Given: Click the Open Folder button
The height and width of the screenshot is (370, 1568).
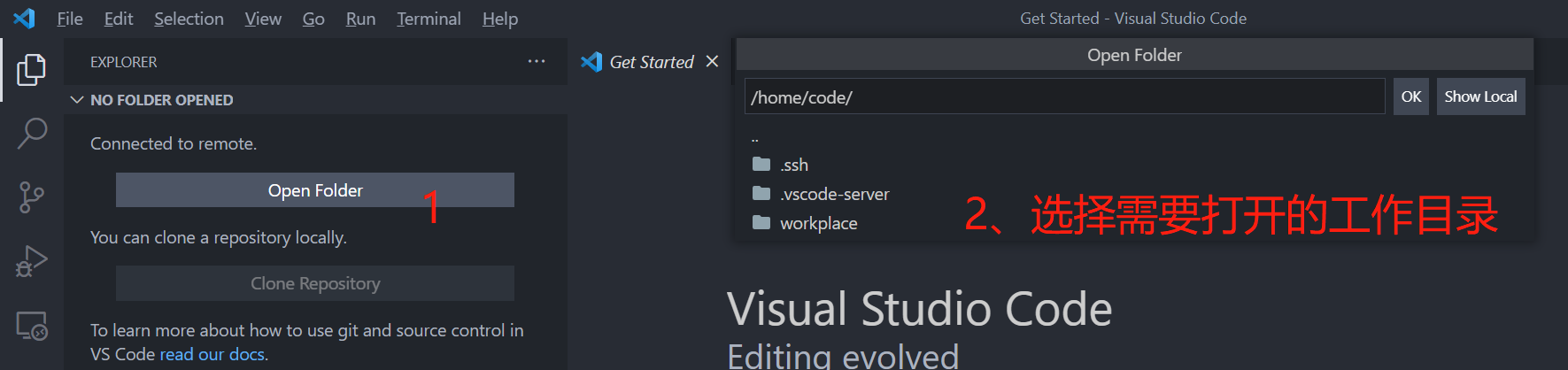Looking at the screenshot, I should [x=315, y=190].
